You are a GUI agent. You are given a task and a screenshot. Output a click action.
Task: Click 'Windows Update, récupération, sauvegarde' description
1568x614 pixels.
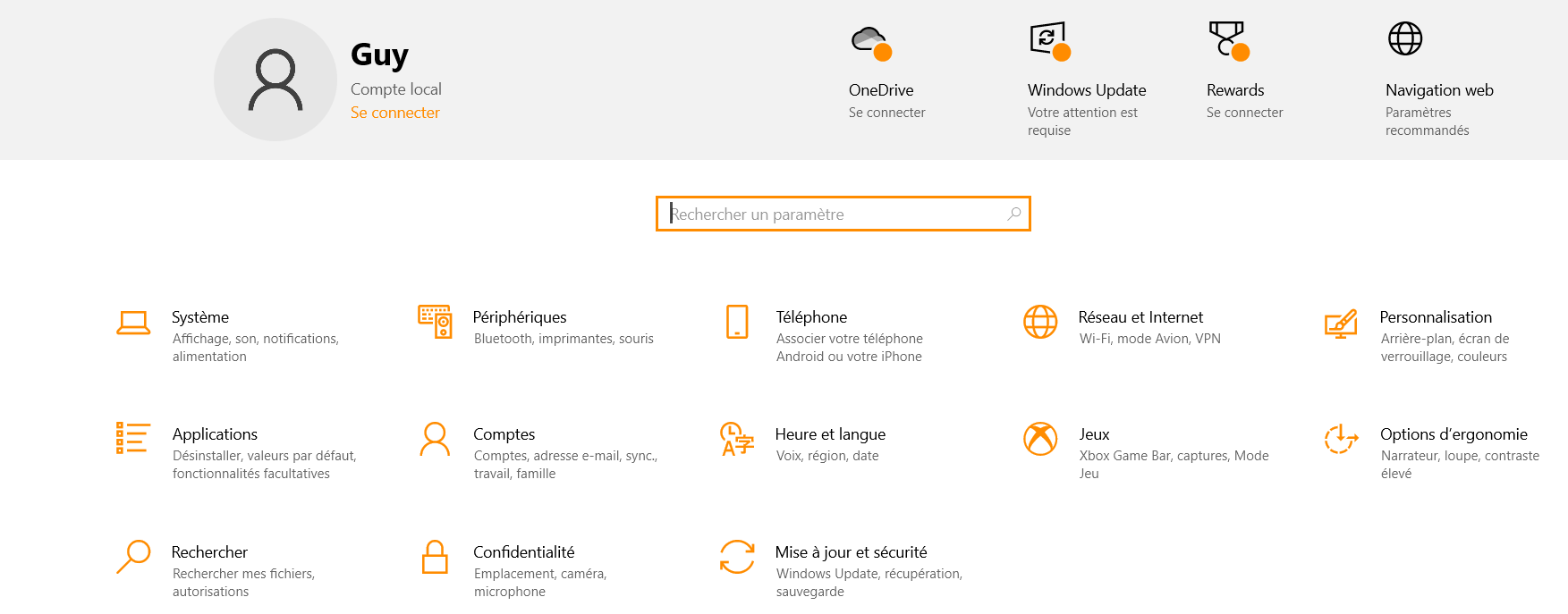pyautogui.click(x=869, y=583)
